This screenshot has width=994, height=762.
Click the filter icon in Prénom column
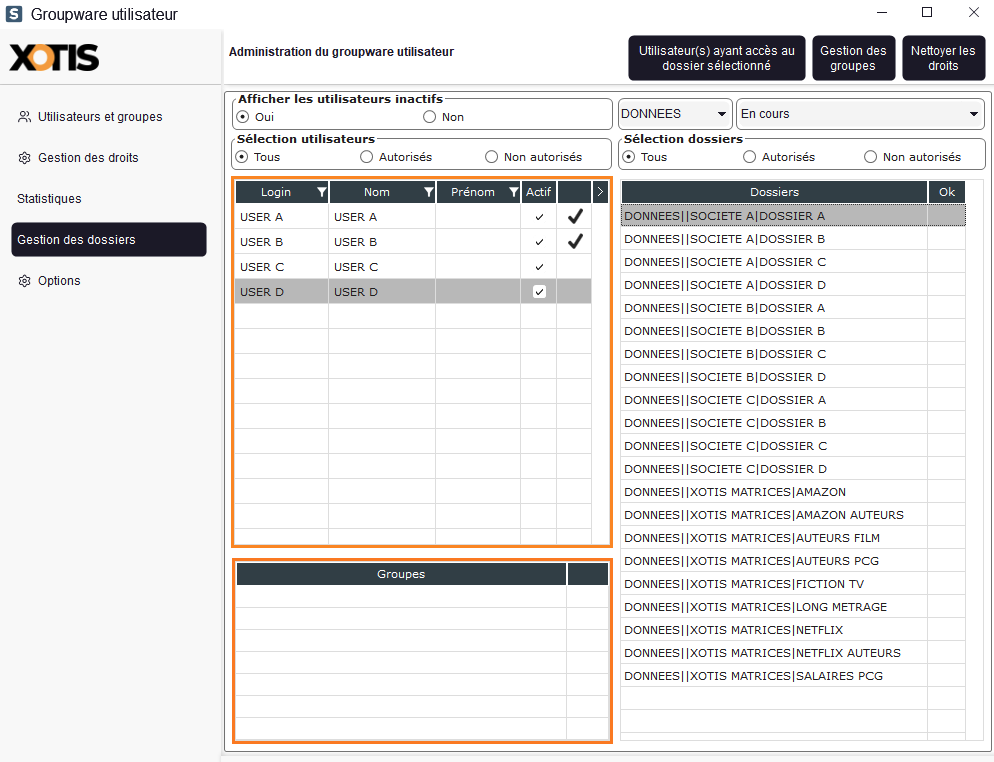point(513,192)
